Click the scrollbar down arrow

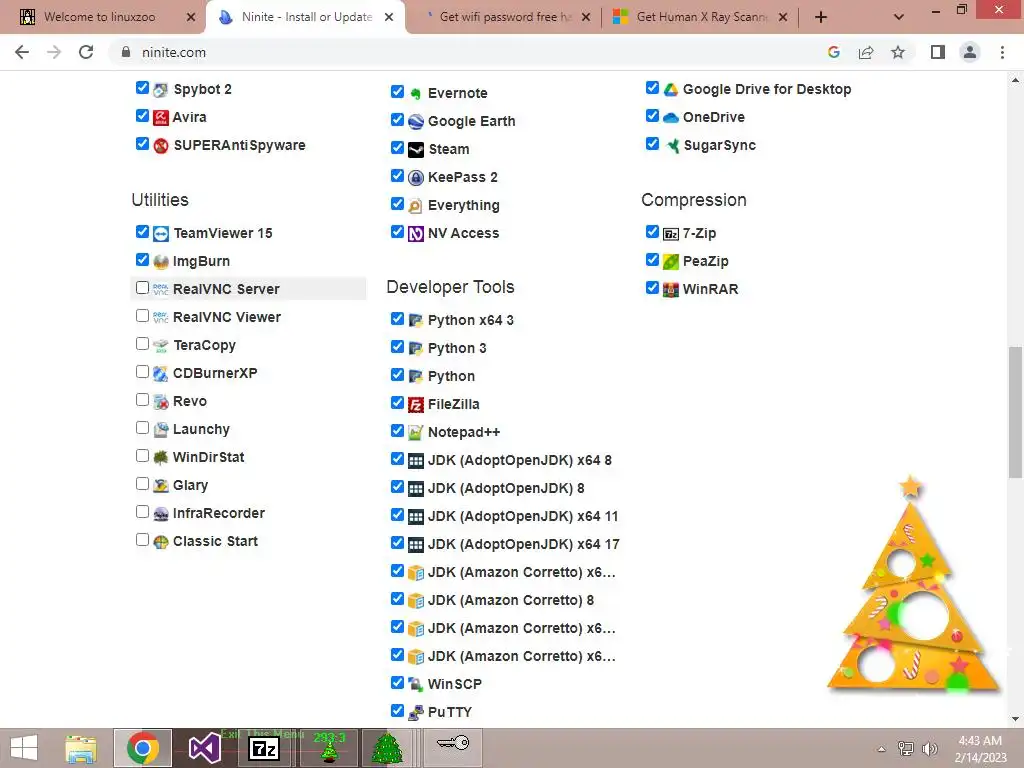tap(1015, 719)
